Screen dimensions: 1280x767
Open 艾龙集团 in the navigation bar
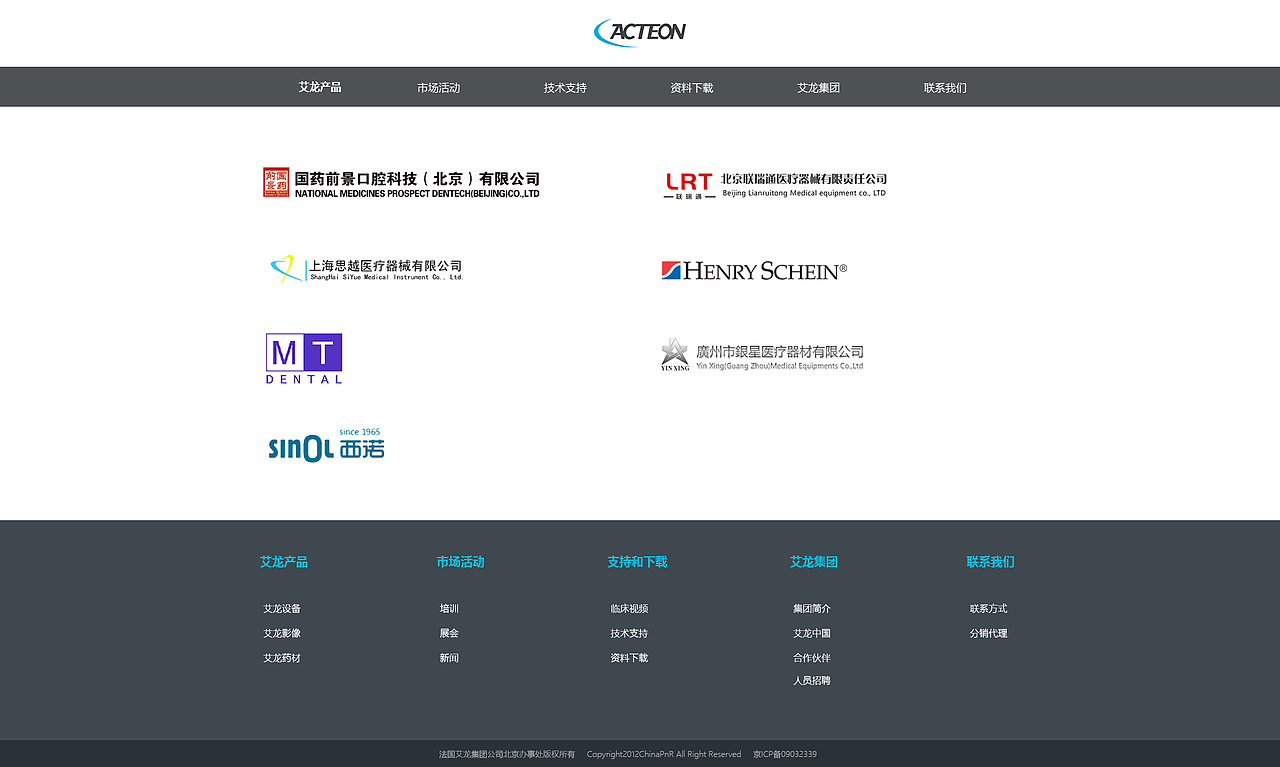click(x=819, y=88)
